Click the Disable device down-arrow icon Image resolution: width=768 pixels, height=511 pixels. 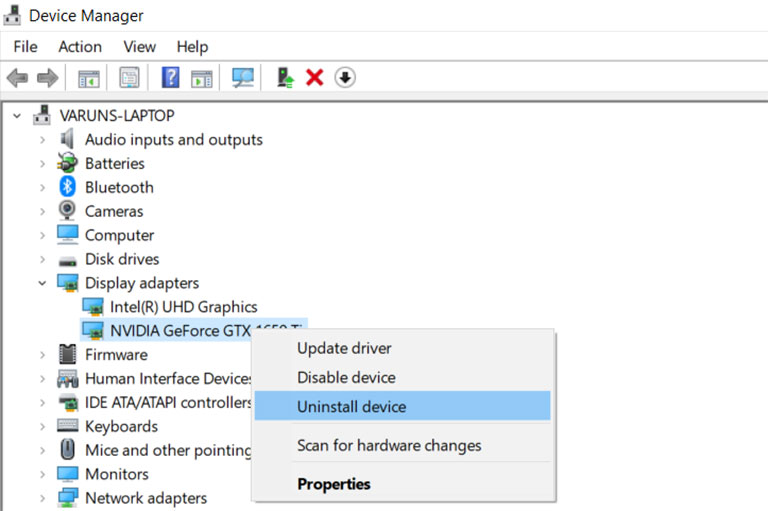tap(345, 77)
